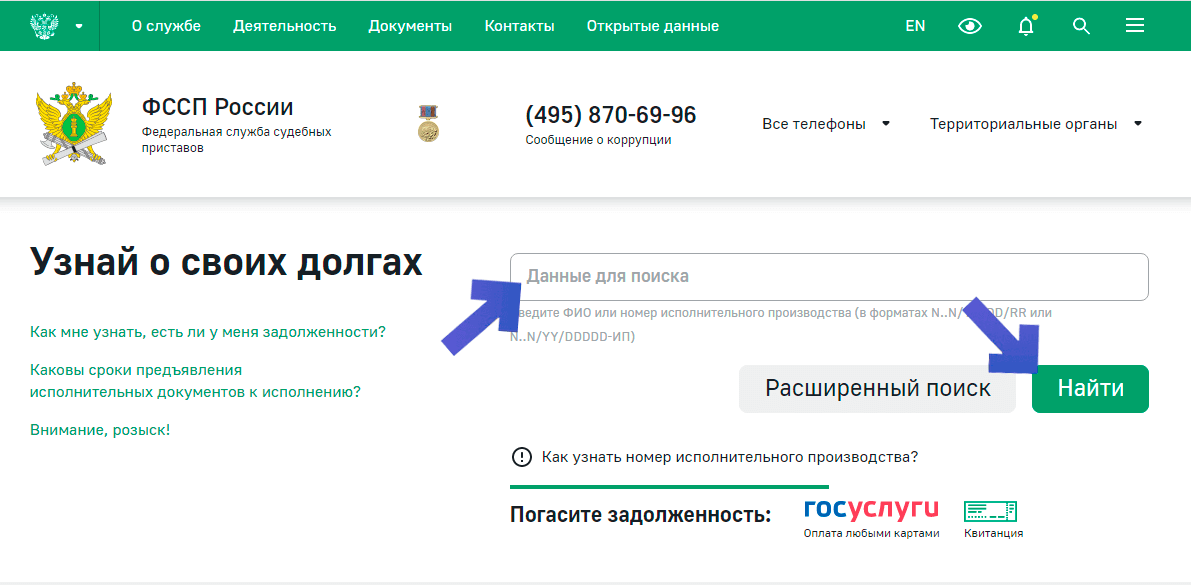
Task: Click the search magnifier icon
Action: 1081,26
